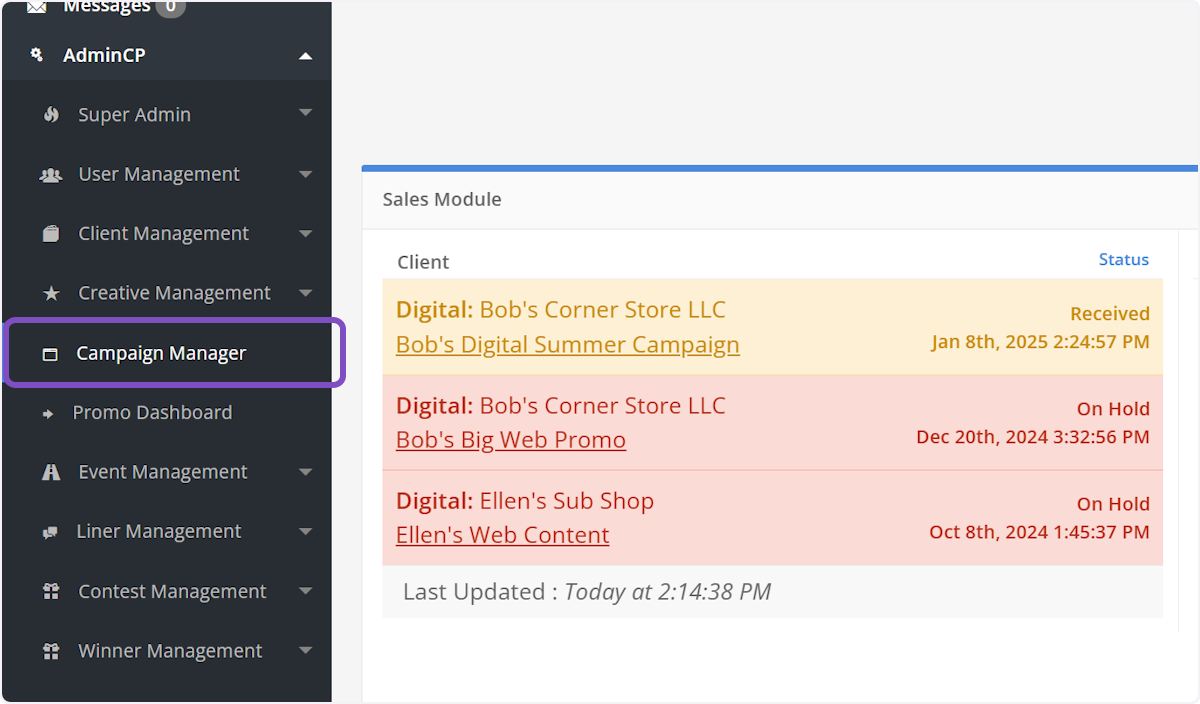
Task: Open the Promo Dashboard menu item
Action: (152, 412)
